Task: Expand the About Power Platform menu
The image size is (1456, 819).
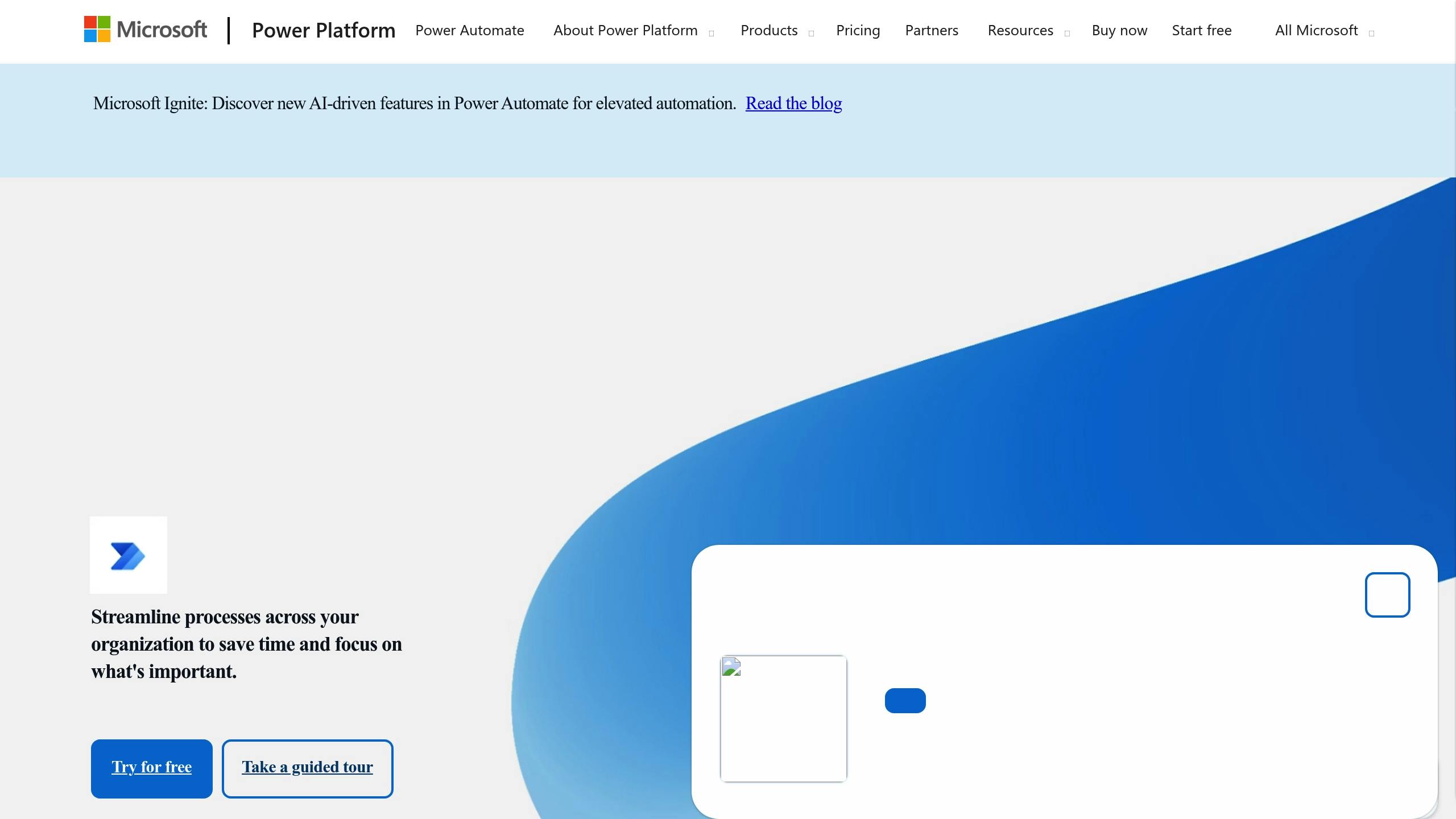Action: 634,30
